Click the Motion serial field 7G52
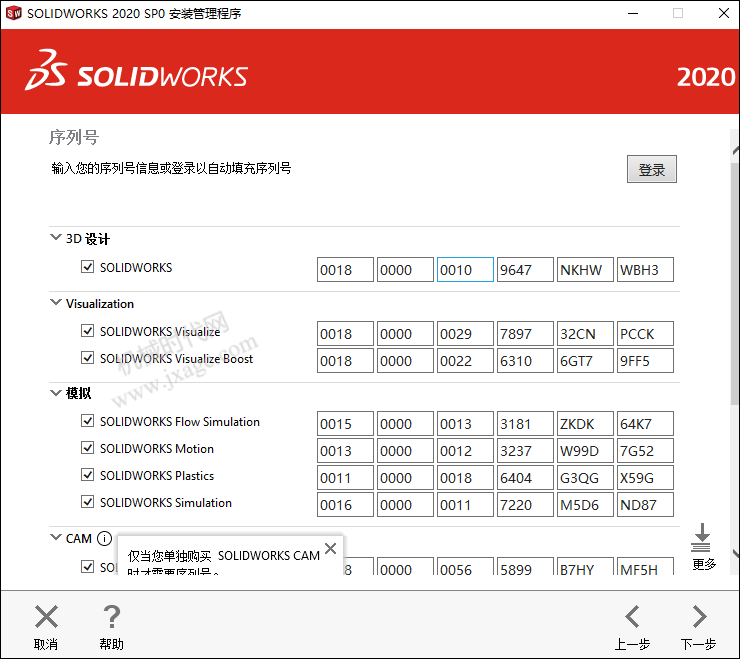 pos(645,450)
